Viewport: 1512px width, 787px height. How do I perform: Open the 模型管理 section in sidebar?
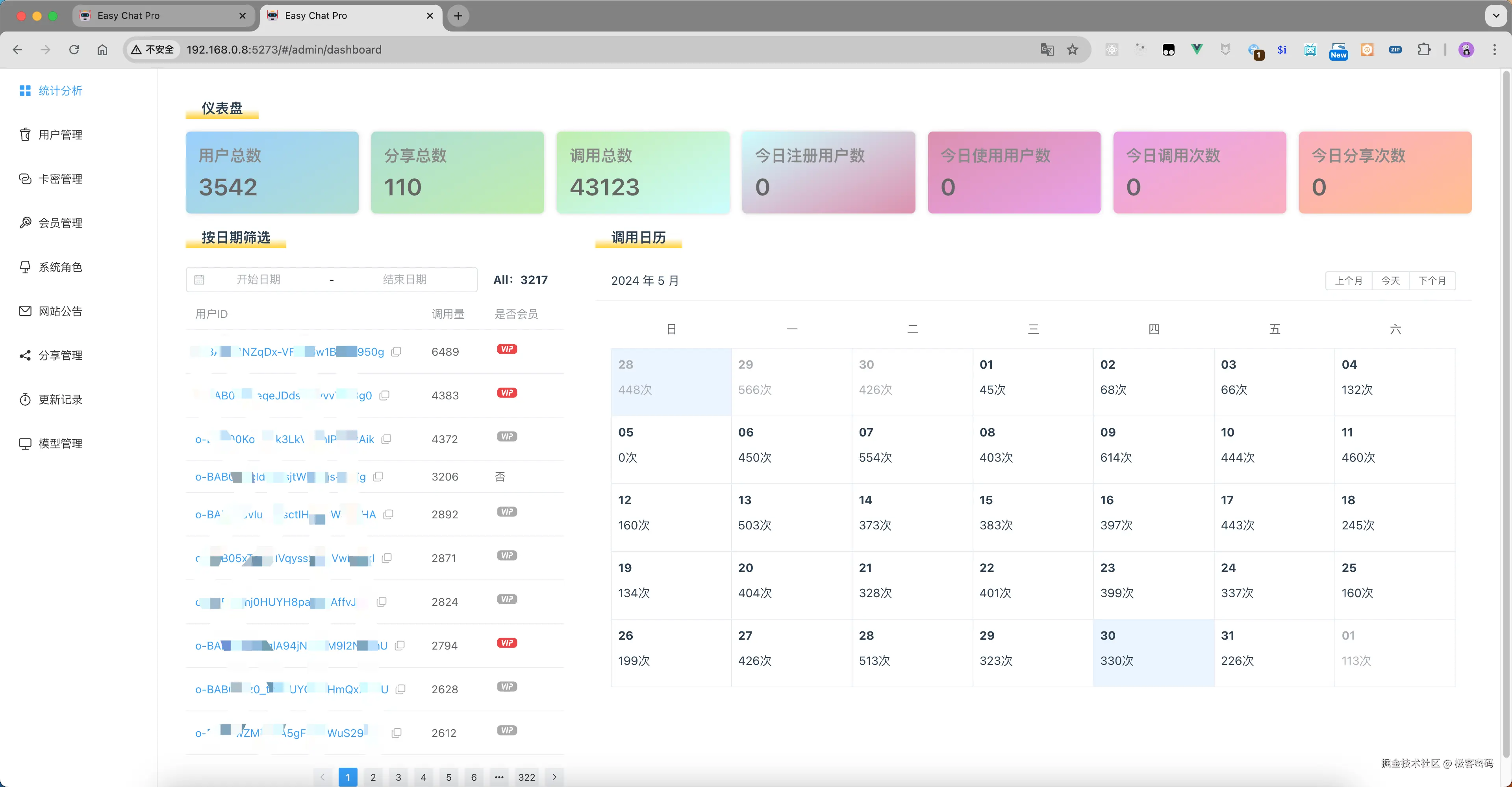[x=61, y=444]
